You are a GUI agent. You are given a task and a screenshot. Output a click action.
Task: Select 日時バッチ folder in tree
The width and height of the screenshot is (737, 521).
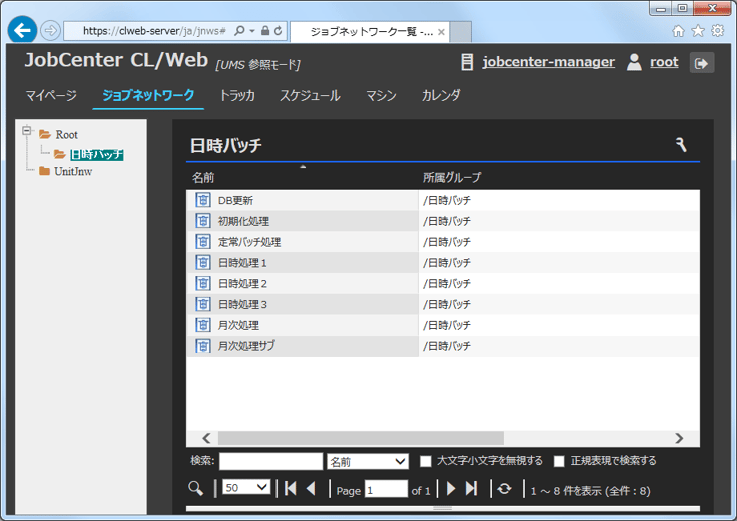coord(97,155)
